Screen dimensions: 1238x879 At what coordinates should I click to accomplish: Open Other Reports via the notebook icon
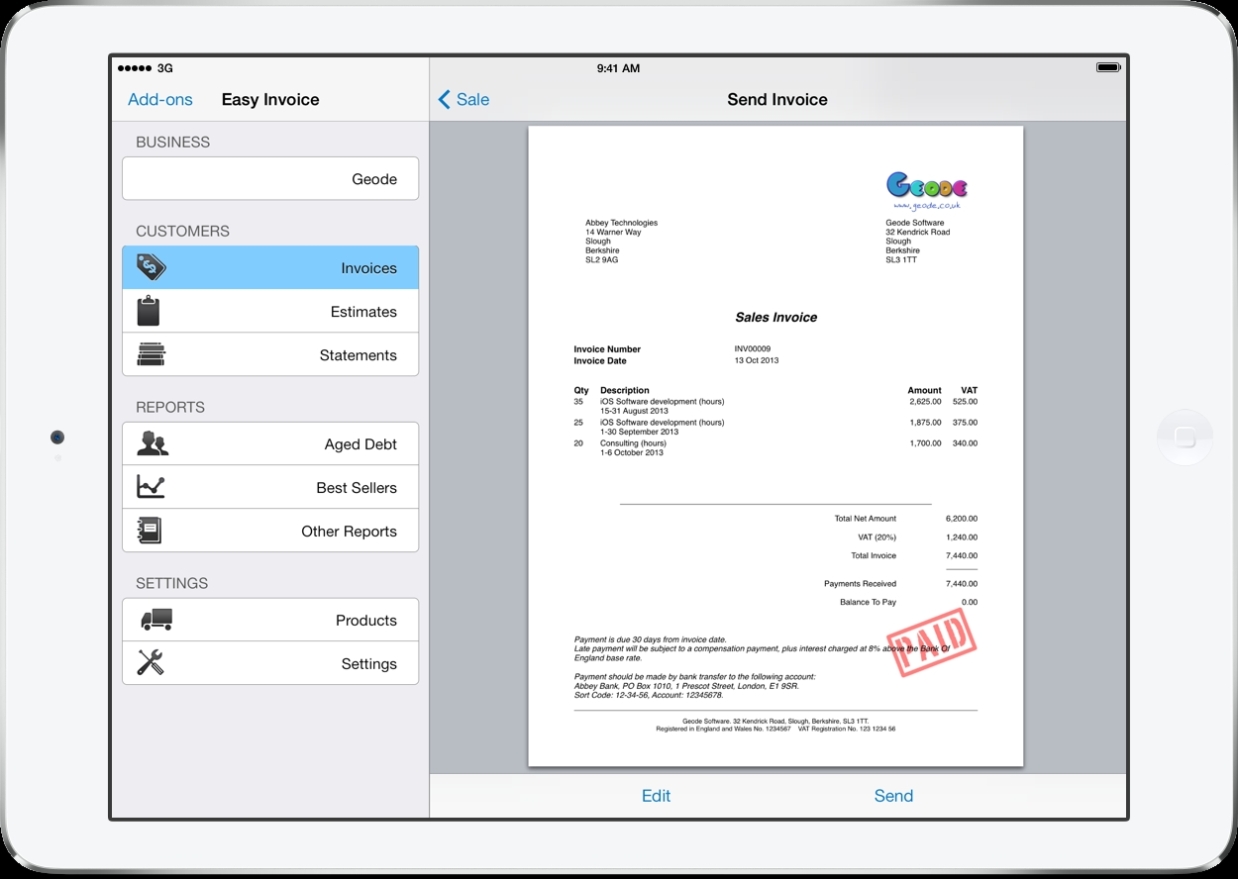pos(149,530)
